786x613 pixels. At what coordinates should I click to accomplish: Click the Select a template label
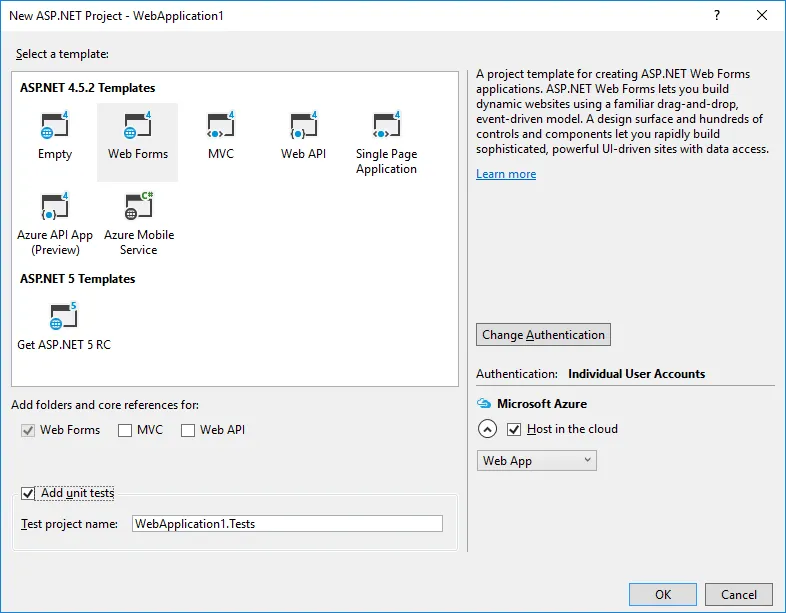coord(62,54)
